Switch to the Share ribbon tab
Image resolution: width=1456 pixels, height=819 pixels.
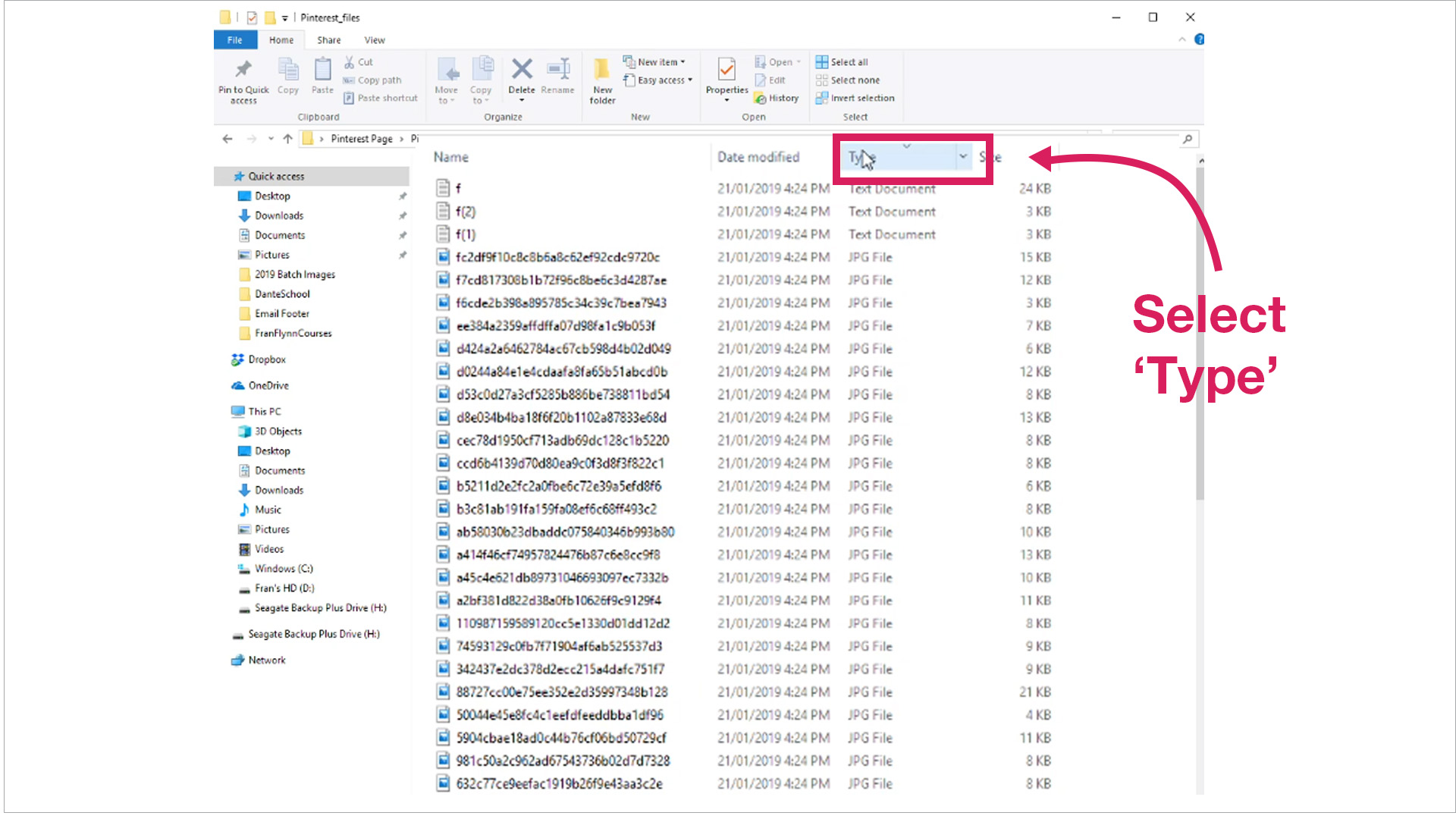pos(328,40)
